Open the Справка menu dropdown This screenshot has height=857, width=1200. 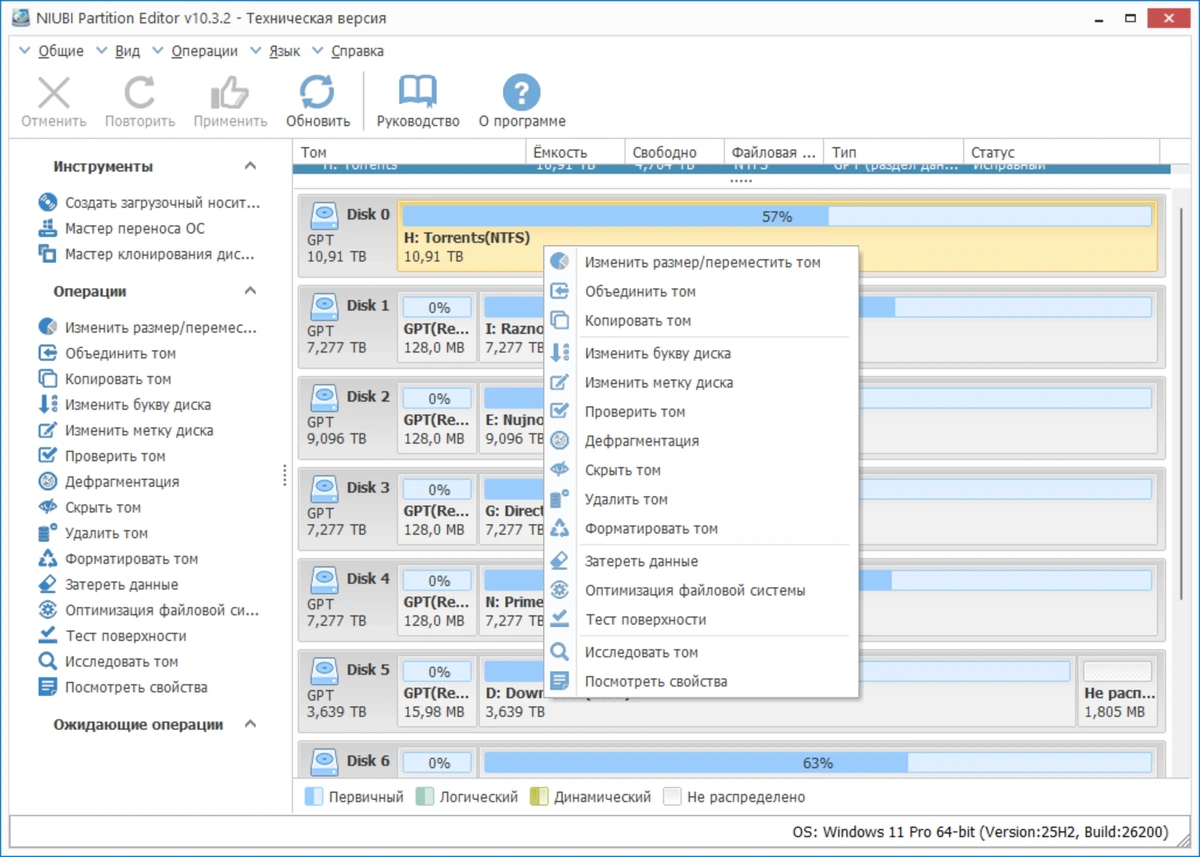pos(347,51)
